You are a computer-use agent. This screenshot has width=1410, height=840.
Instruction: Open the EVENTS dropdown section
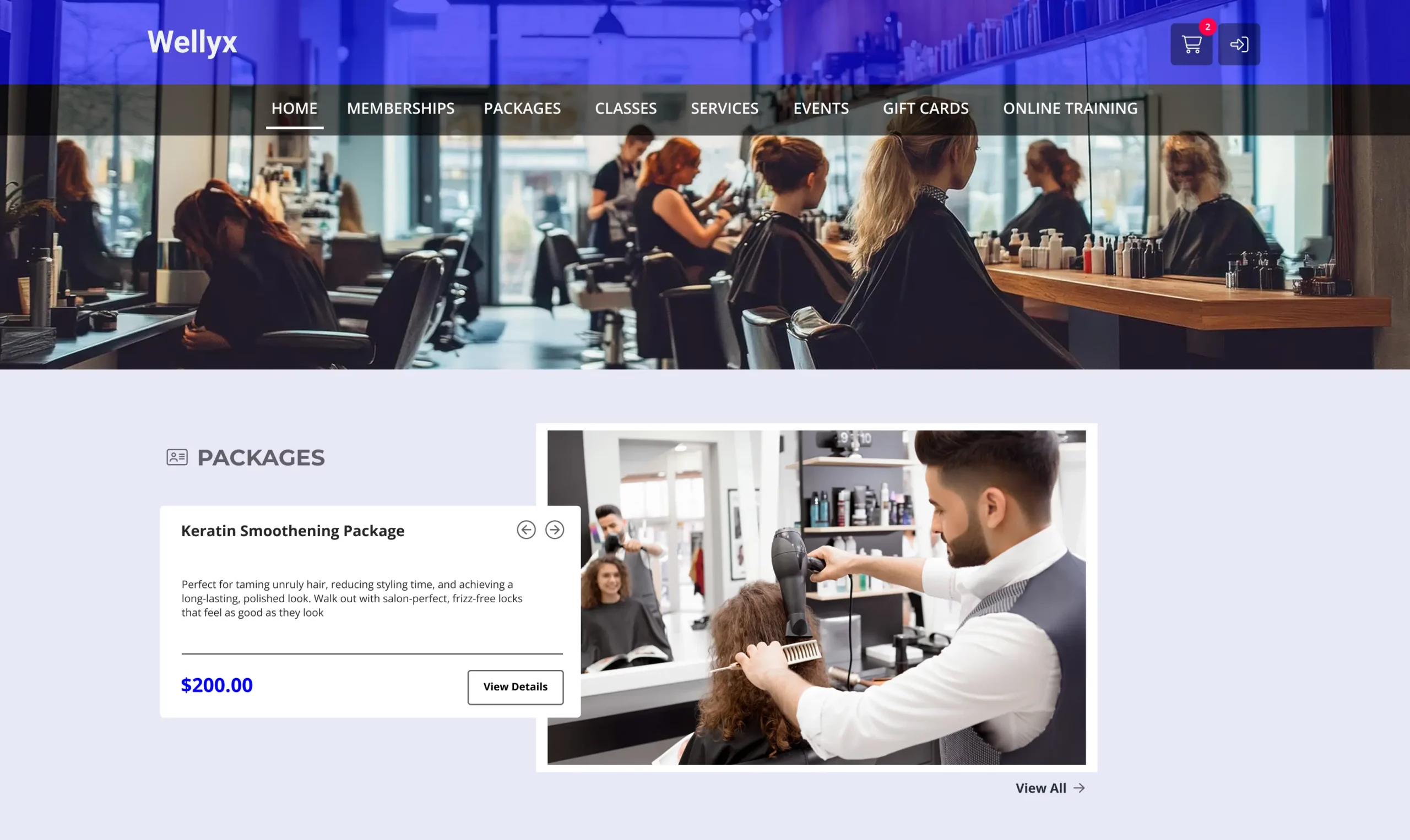(x=821, y=108)
